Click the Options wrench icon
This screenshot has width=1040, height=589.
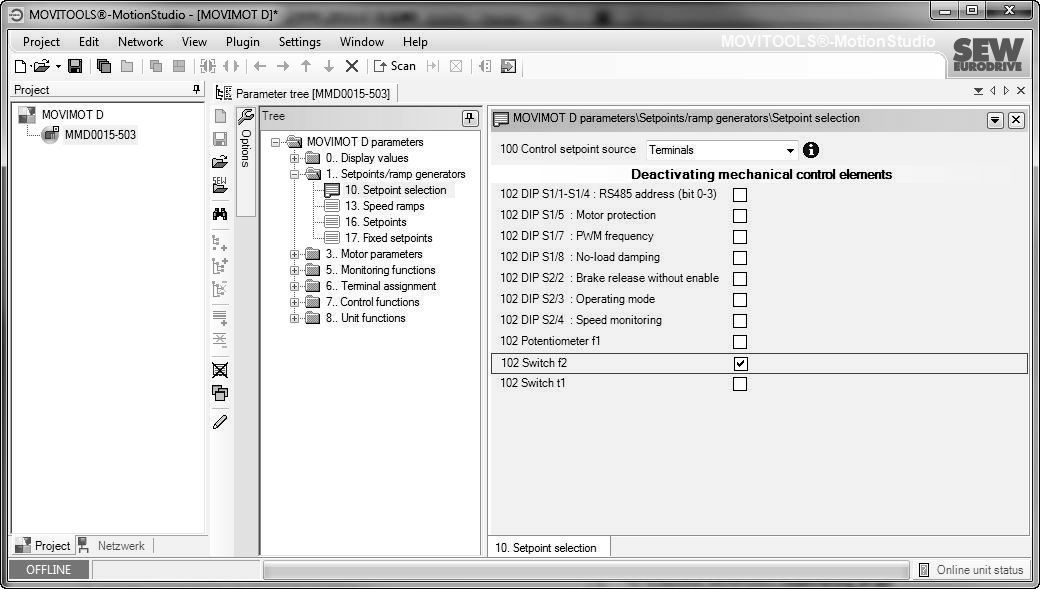(245, 116)
